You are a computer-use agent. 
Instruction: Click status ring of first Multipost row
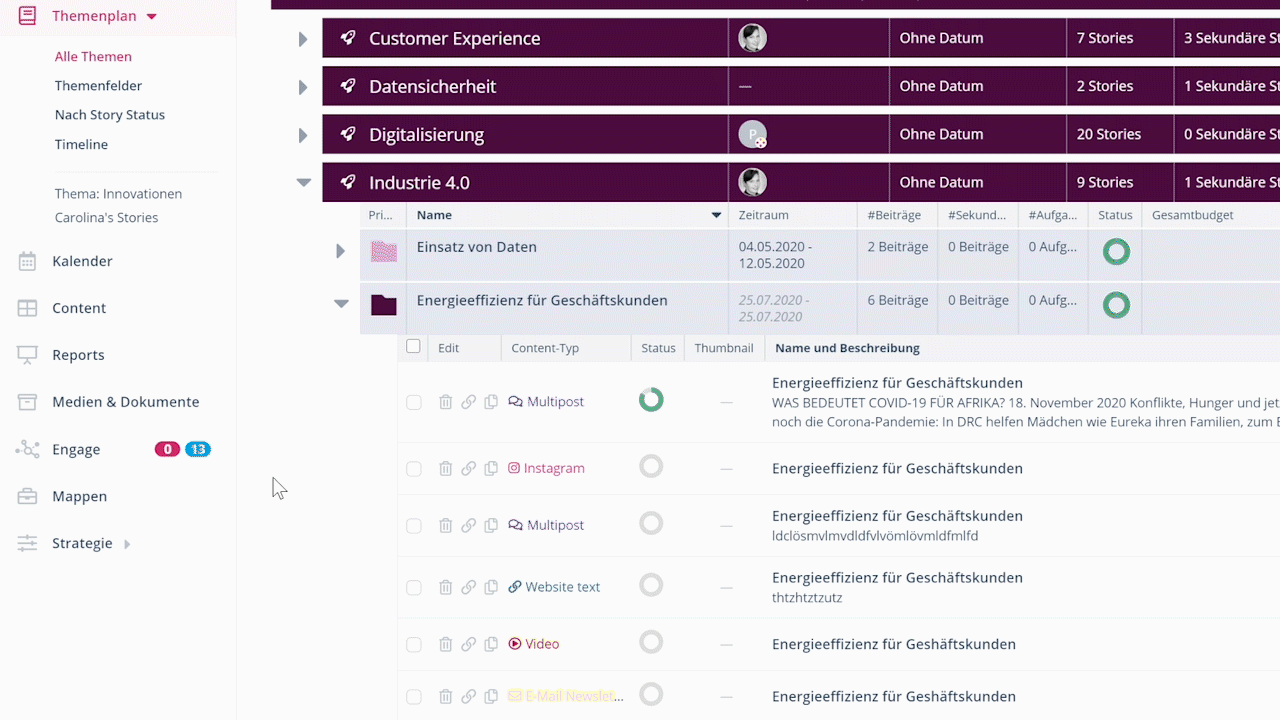[x=651, y=400]
